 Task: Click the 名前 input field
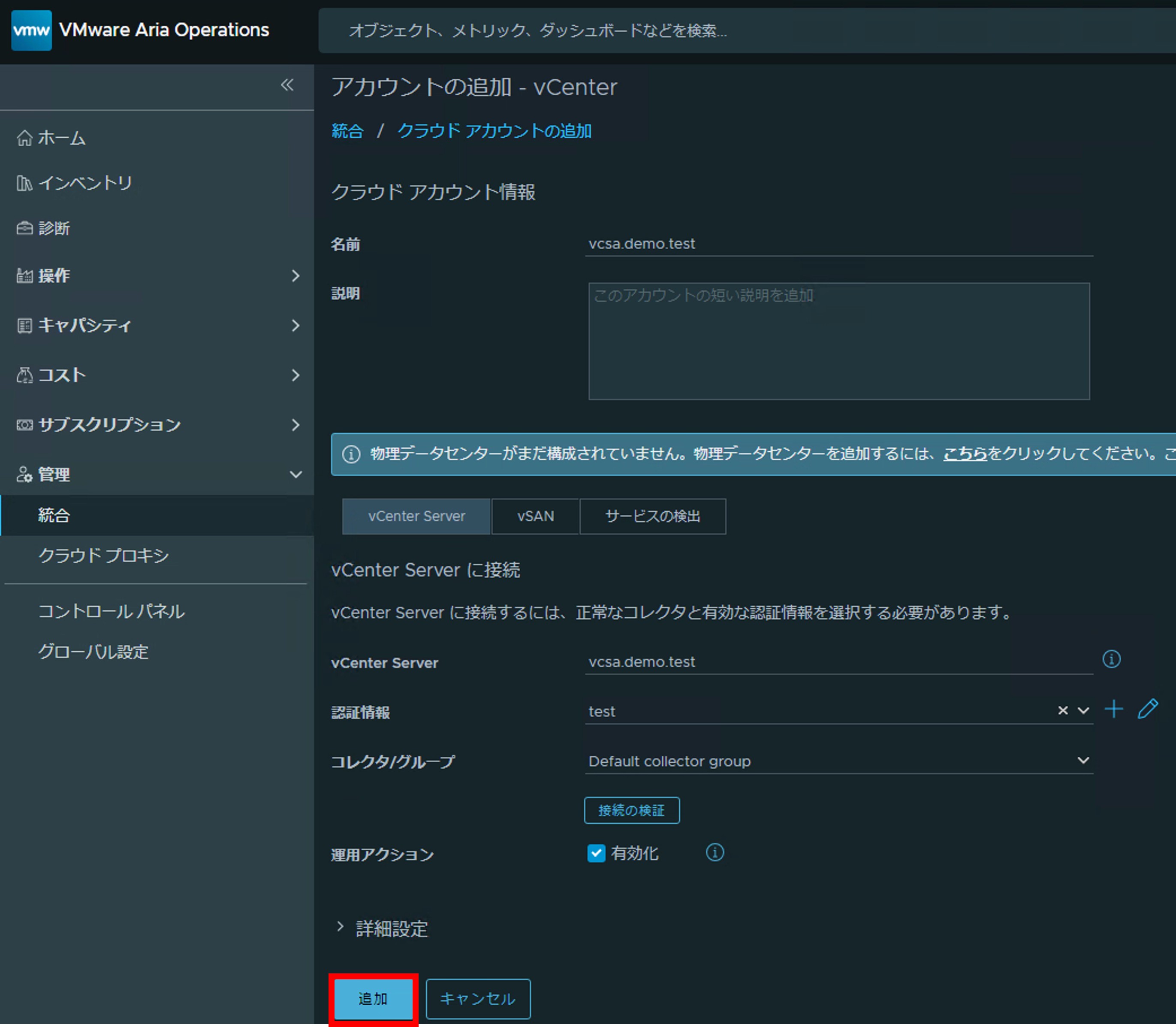[838, 244]
